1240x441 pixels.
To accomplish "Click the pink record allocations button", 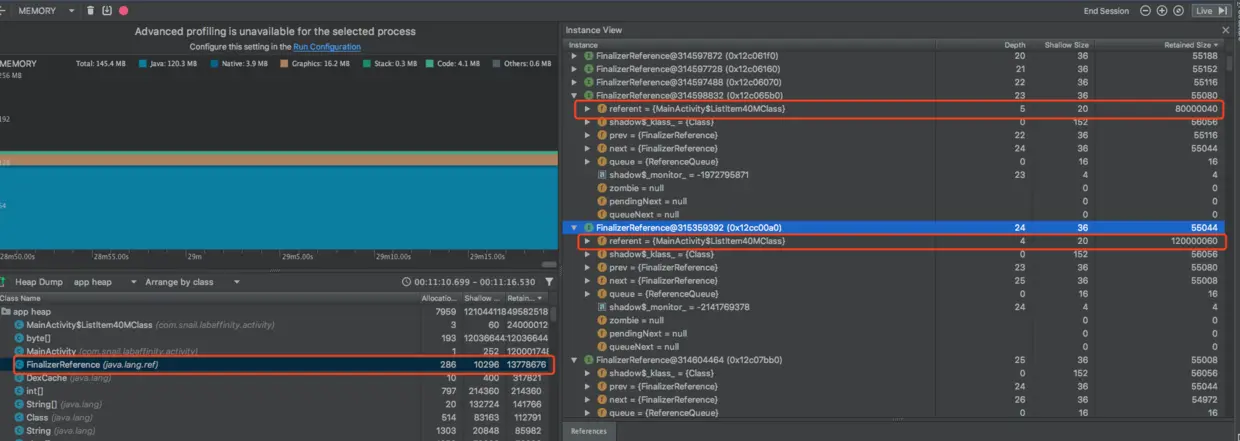I will 123,10.
